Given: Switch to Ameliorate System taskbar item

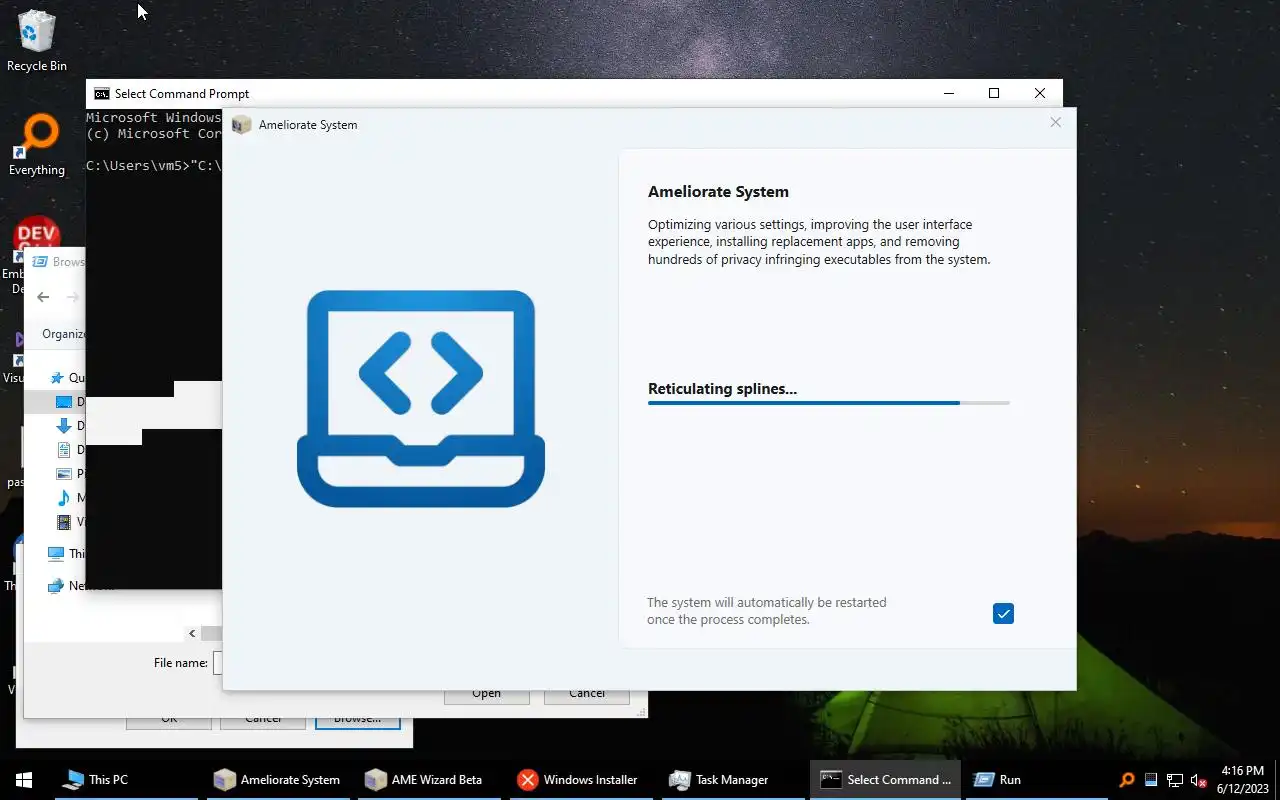Looking at the screenshot, I should click(278, 780).
